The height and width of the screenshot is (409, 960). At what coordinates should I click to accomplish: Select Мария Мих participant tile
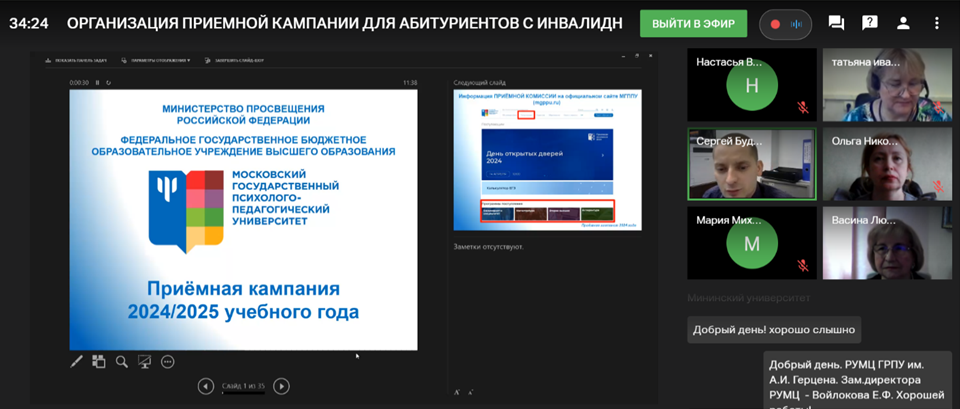pos(752,243)
